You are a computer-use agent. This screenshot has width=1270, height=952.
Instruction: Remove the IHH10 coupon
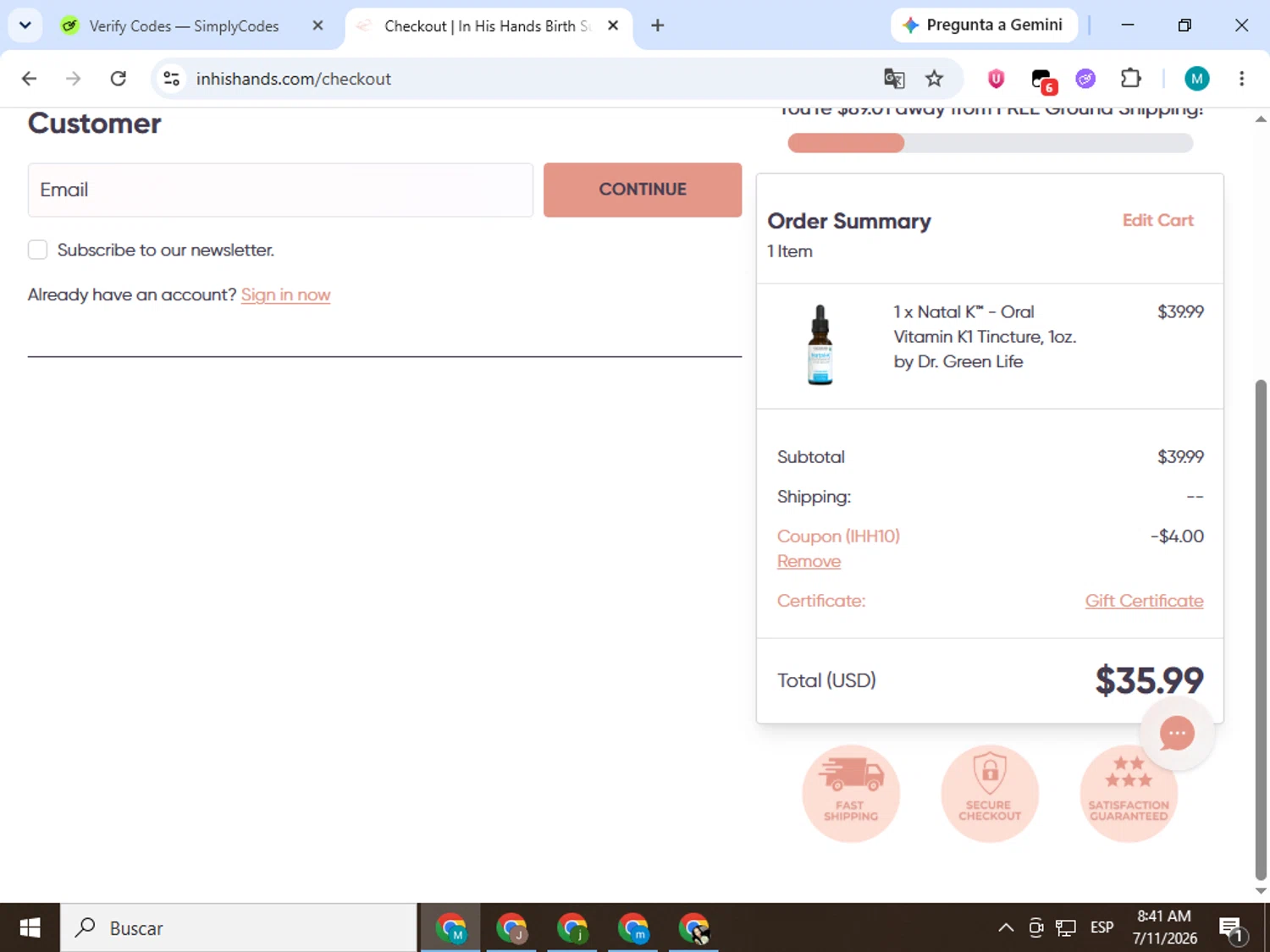(809, 561)
